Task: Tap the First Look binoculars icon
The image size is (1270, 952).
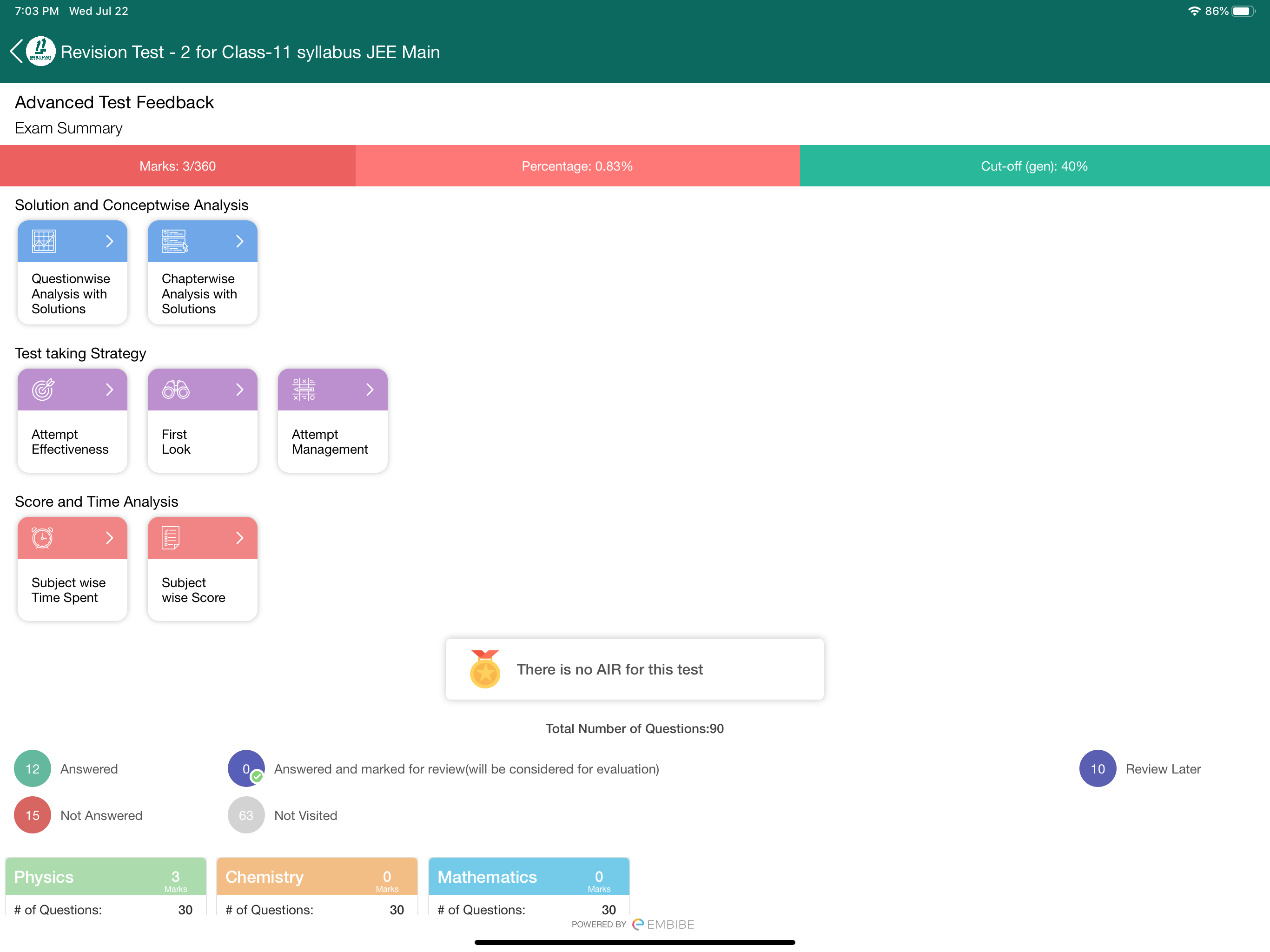Action: tap(176, 389)
